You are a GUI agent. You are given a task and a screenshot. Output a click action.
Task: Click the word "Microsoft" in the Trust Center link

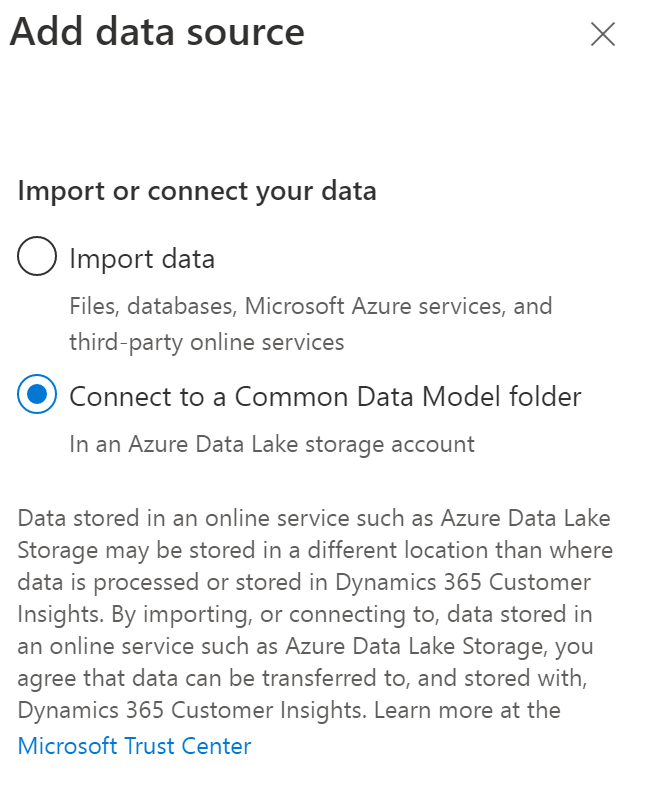click(x=66, y=745)
